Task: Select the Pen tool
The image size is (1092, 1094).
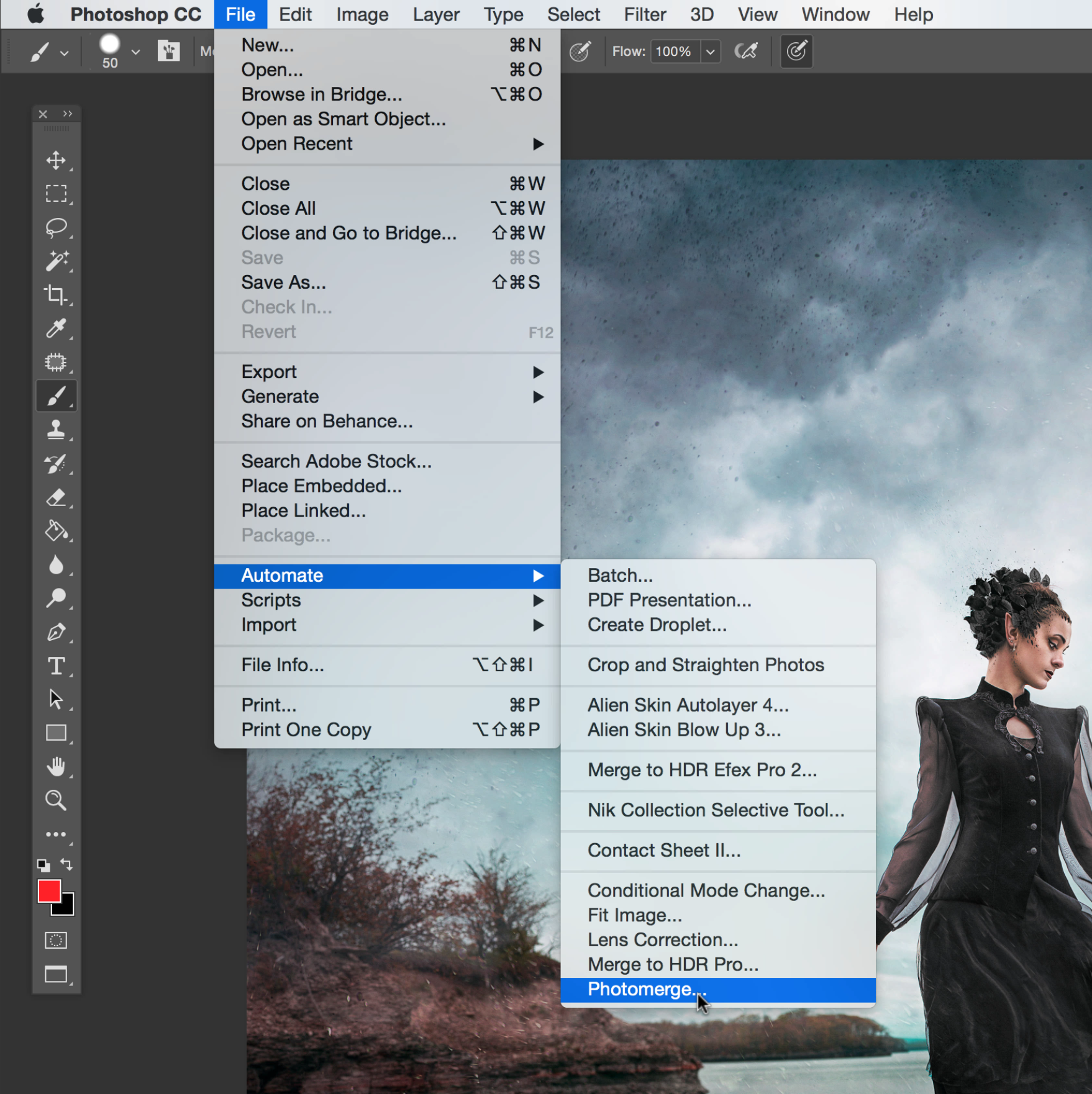Action: click(56, 632)
